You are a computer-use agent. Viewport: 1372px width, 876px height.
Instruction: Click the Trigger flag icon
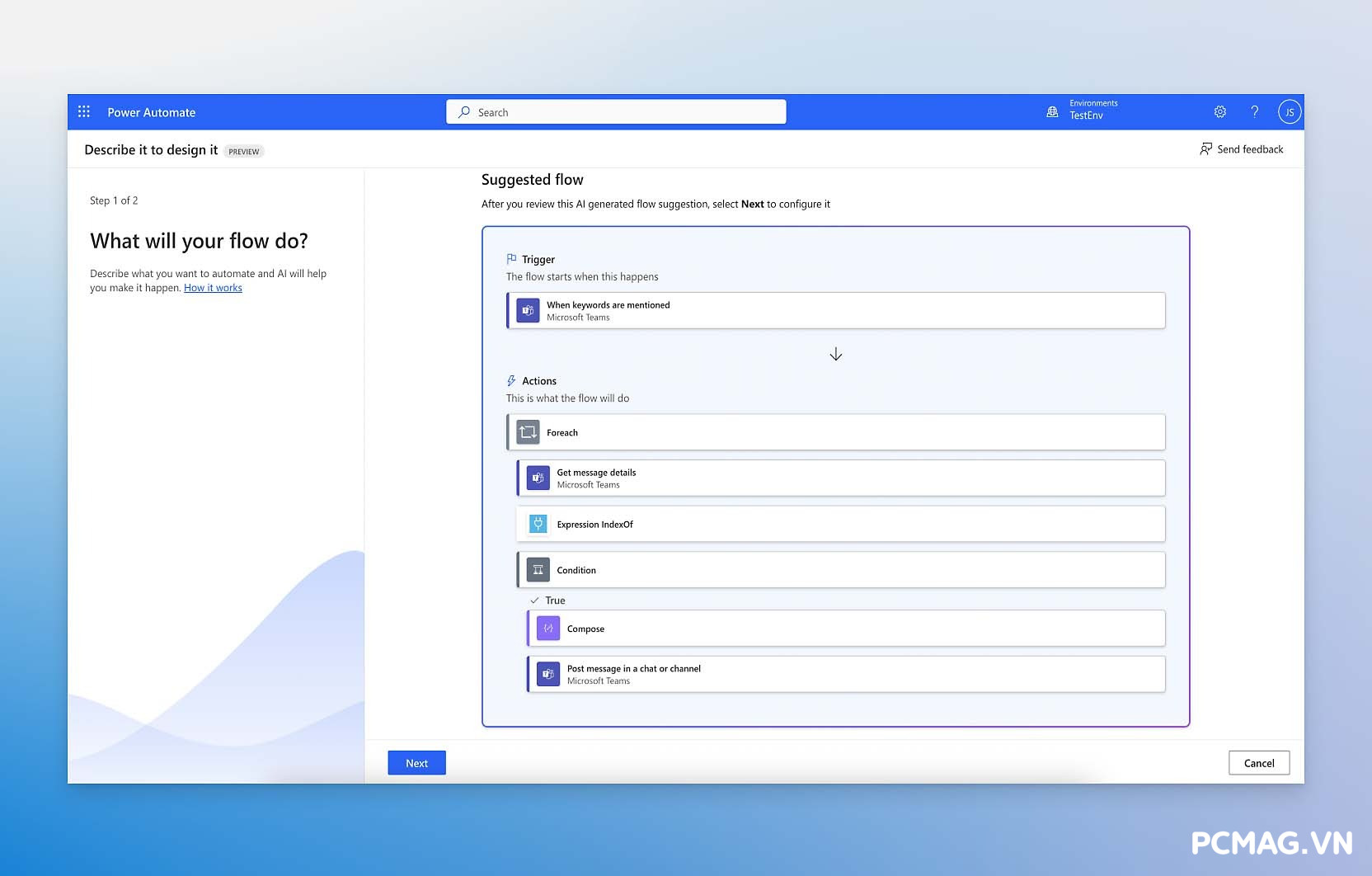tap(511, 258)
